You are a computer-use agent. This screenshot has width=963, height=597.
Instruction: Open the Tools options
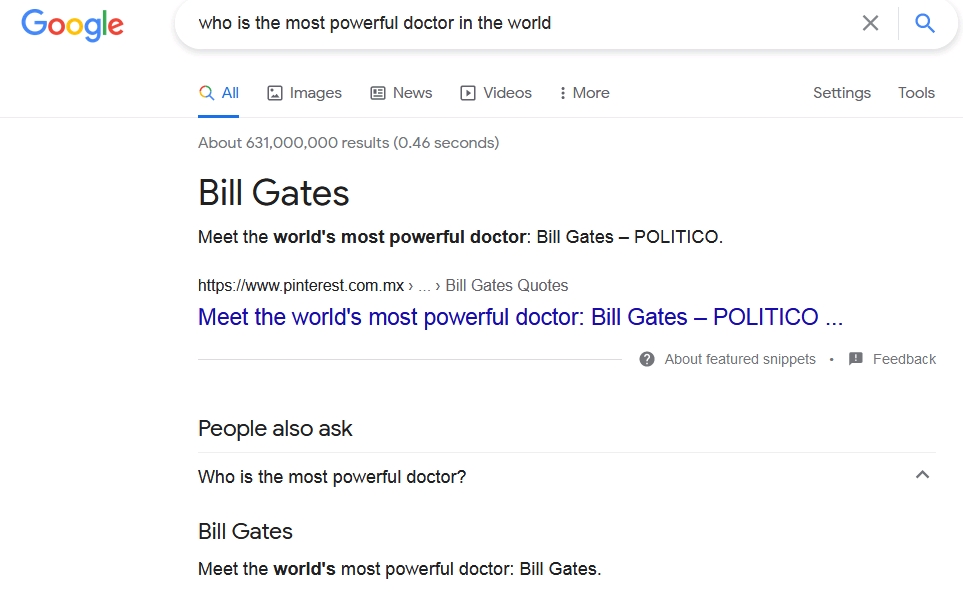point(916,93)
